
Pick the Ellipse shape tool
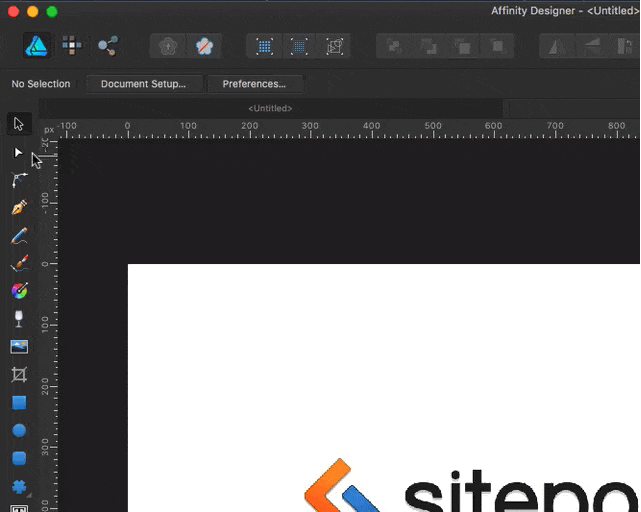(x=19, y=431)
